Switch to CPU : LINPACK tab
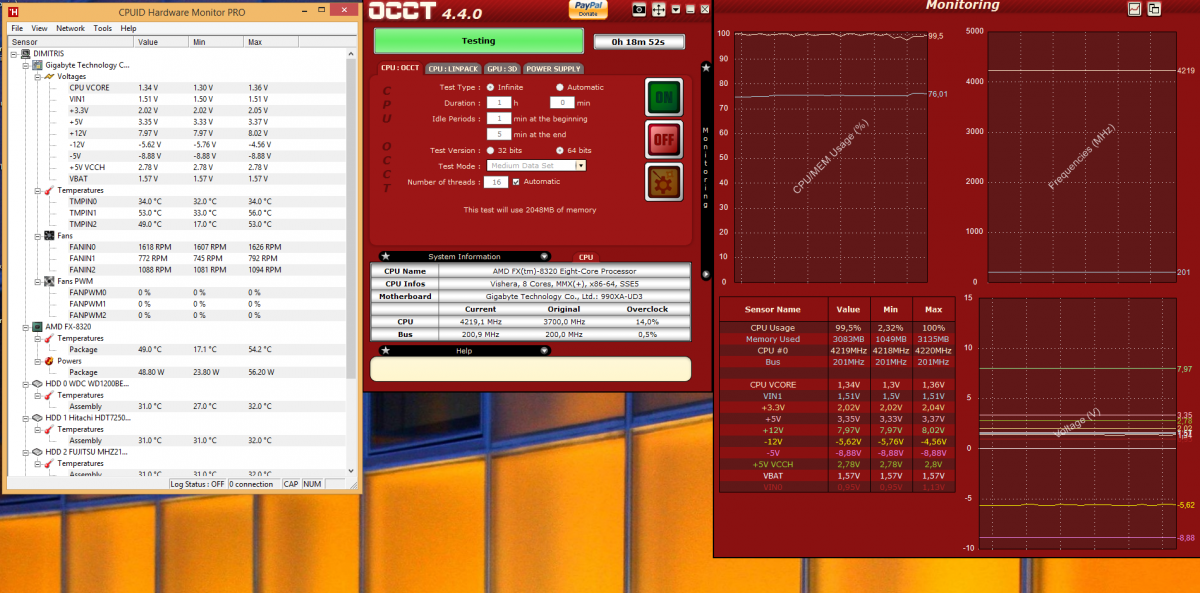The width and height of the screenshot is (1200, 593). pos(453,69)
